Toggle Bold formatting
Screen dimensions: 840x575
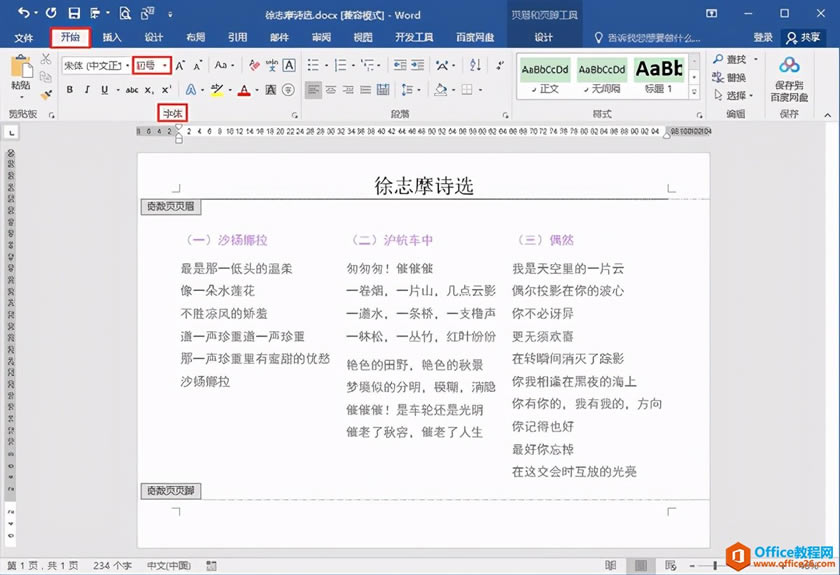70,89
